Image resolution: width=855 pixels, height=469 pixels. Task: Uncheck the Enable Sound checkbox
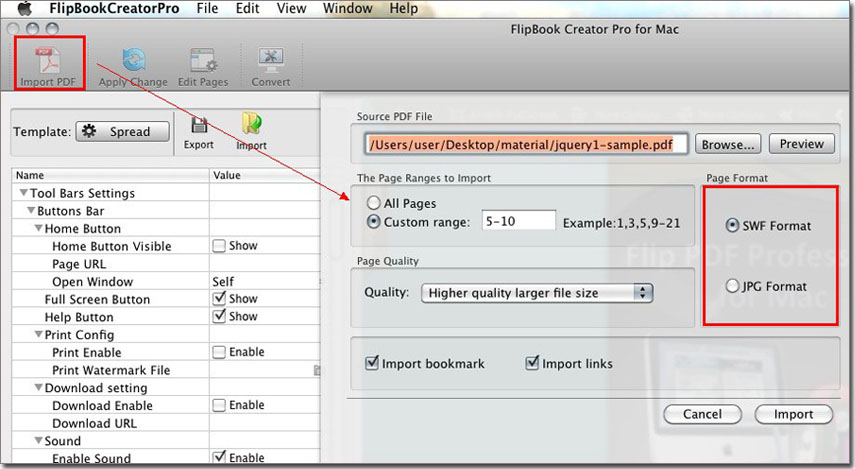point(219,457)
